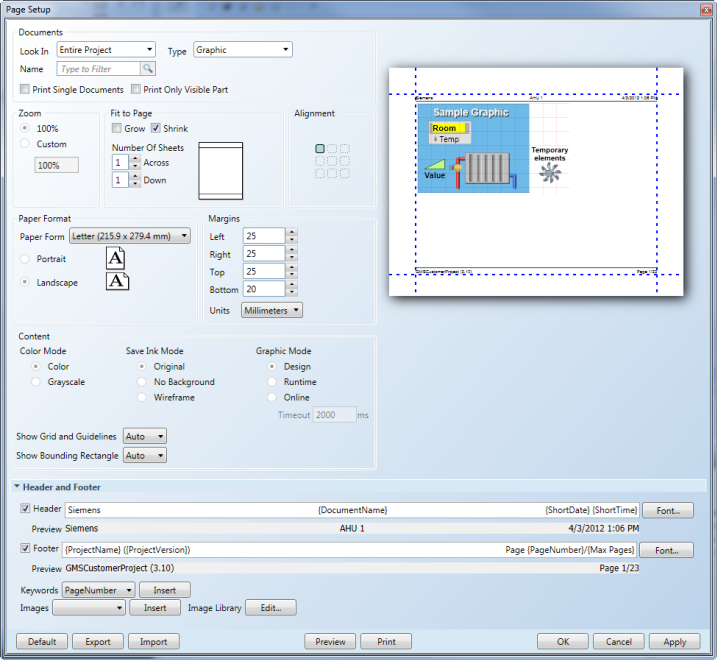Select Grayscale color mode
Screen dimensions: 717x660
[x=38, y=382]
